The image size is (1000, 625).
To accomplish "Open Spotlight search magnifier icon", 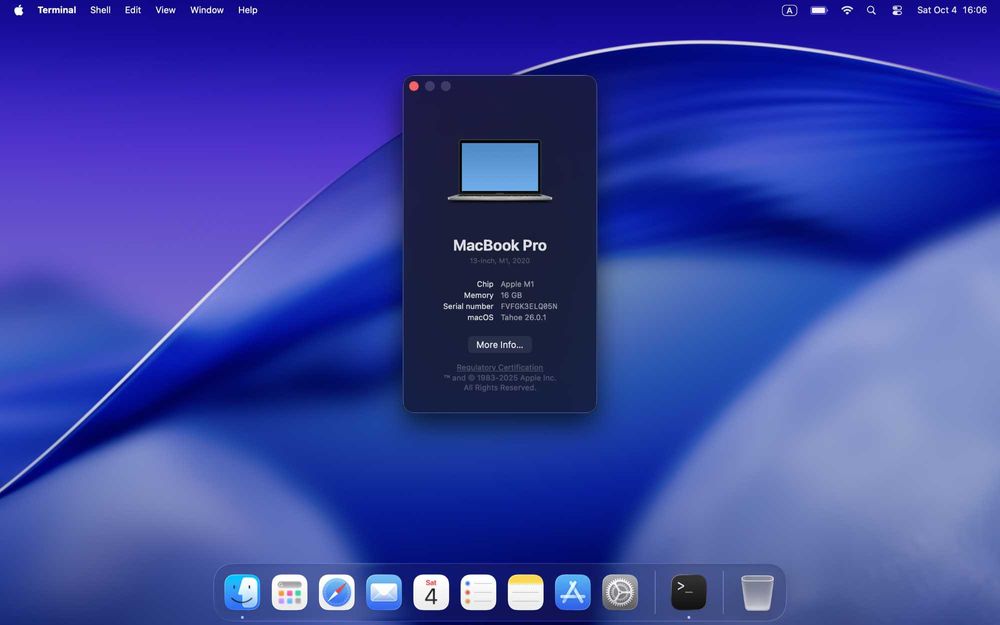I will pyautogui.click(x=871, y=10).
